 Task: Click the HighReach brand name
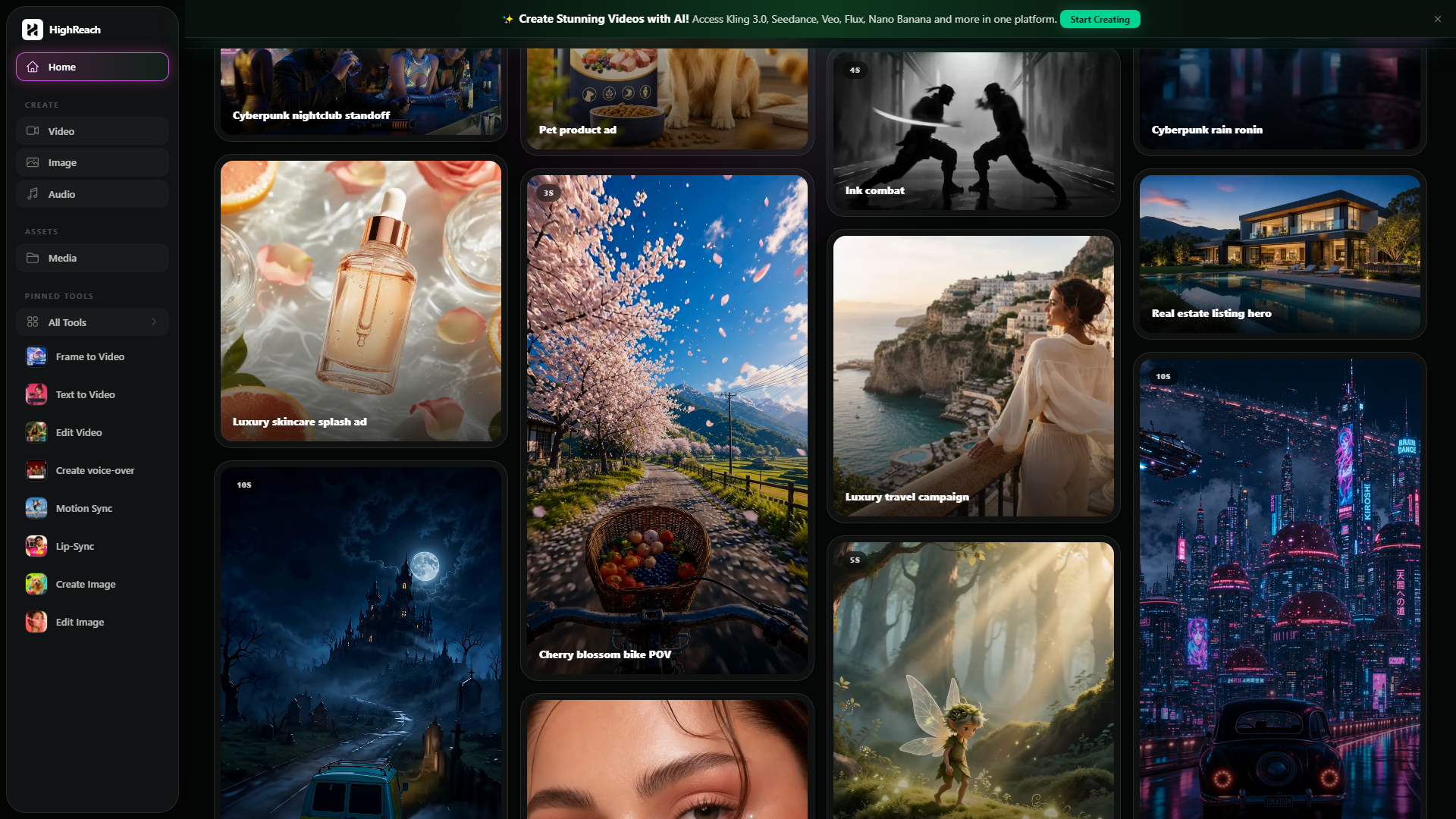[75, 30]
